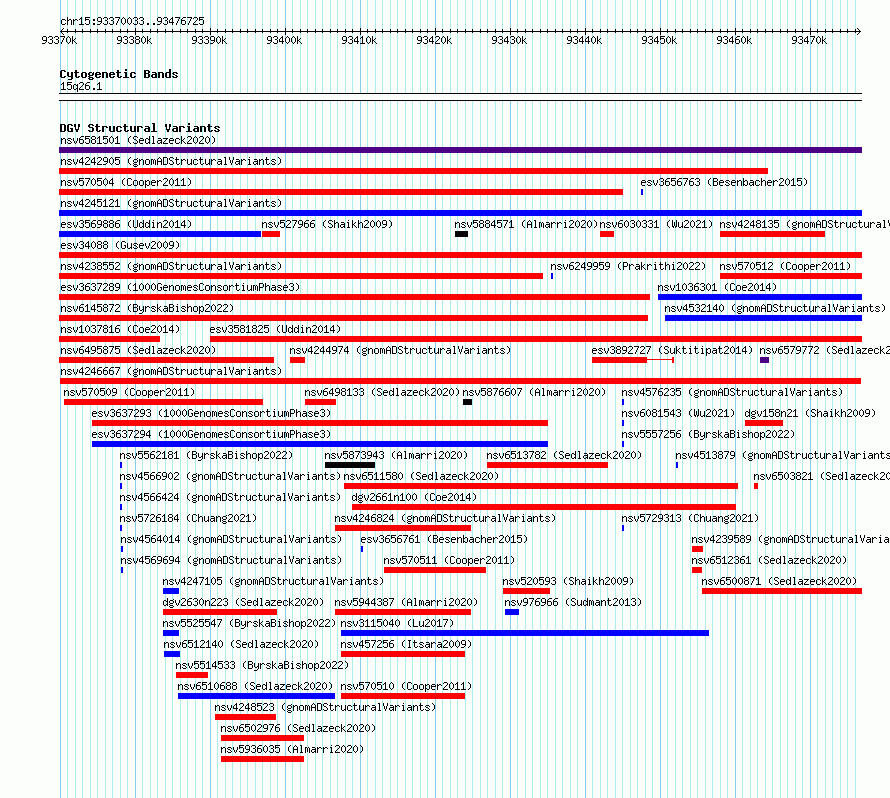Viewport: 890px width, 798px height.
Task: Open nsv6513782 (Sedlazeck2020) variant
Action: tap(564, 455)
